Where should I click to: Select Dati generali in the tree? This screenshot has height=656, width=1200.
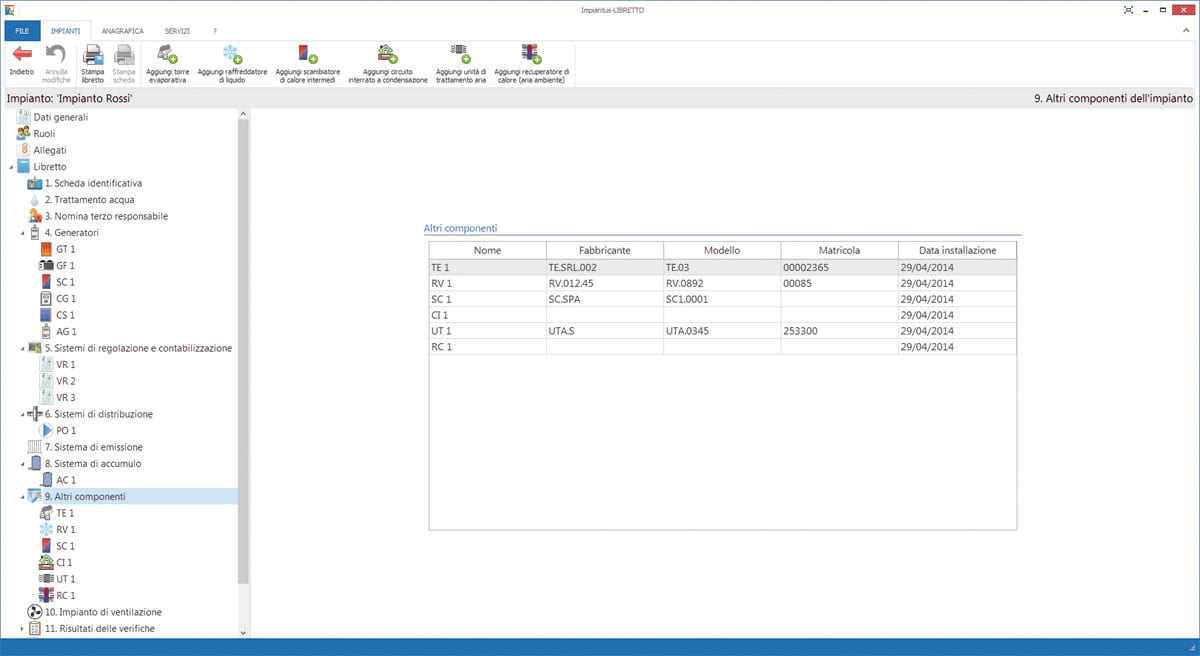(60, 117)
